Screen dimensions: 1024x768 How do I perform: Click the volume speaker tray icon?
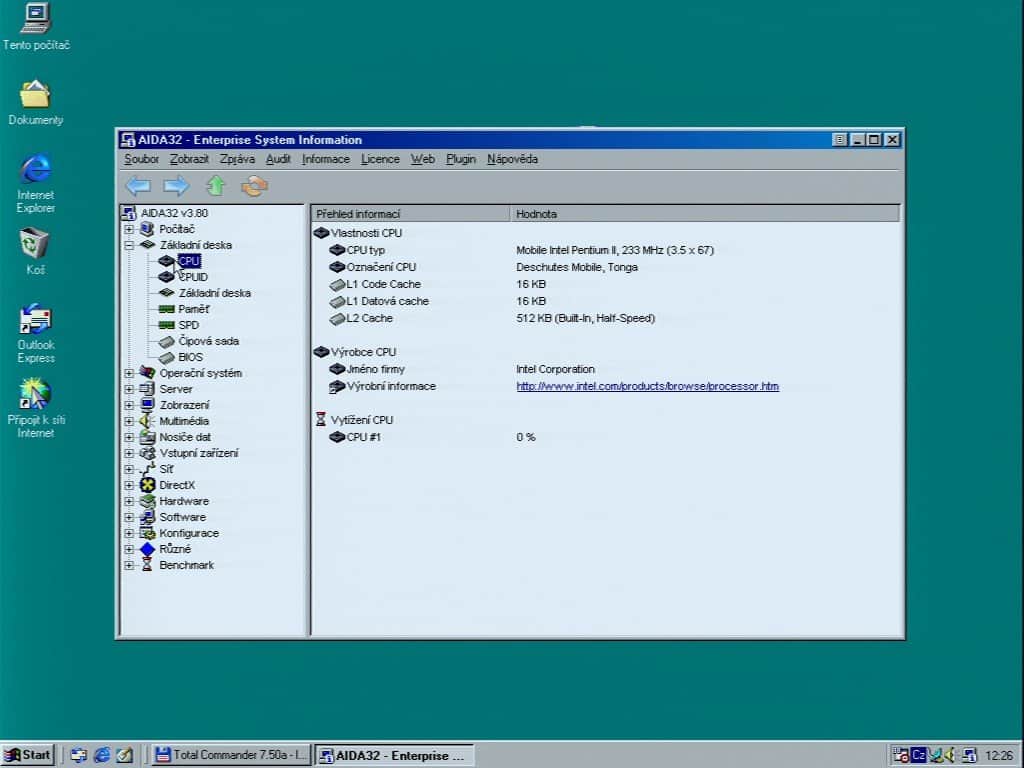coord(950,755)
